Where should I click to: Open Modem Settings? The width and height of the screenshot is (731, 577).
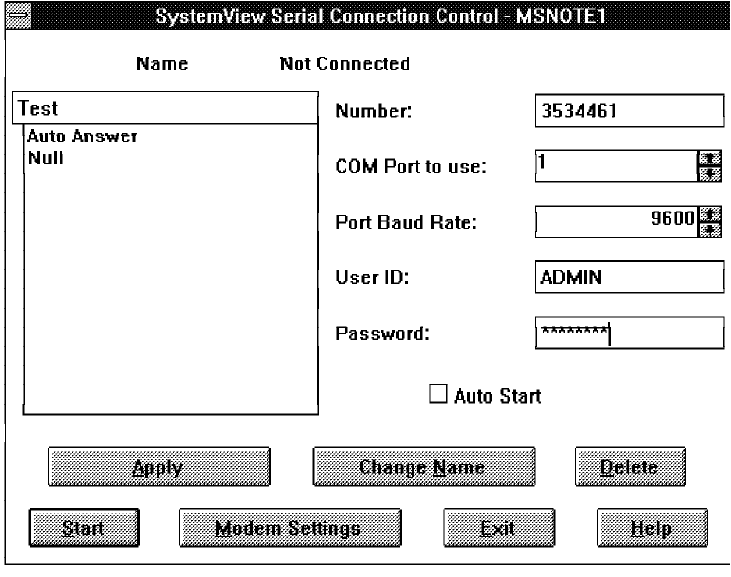click(x=290, y=528)
